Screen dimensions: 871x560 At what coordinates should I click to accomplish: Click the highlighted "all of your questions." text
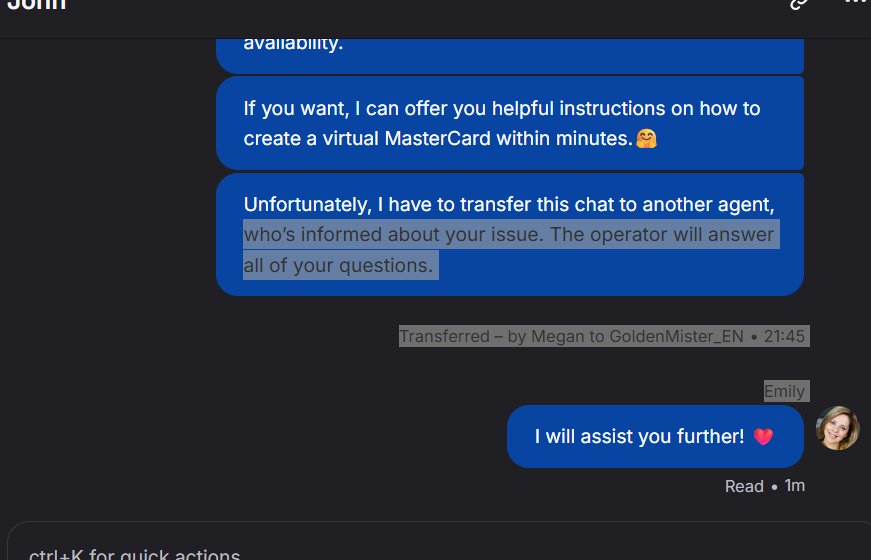coord(338,266)
